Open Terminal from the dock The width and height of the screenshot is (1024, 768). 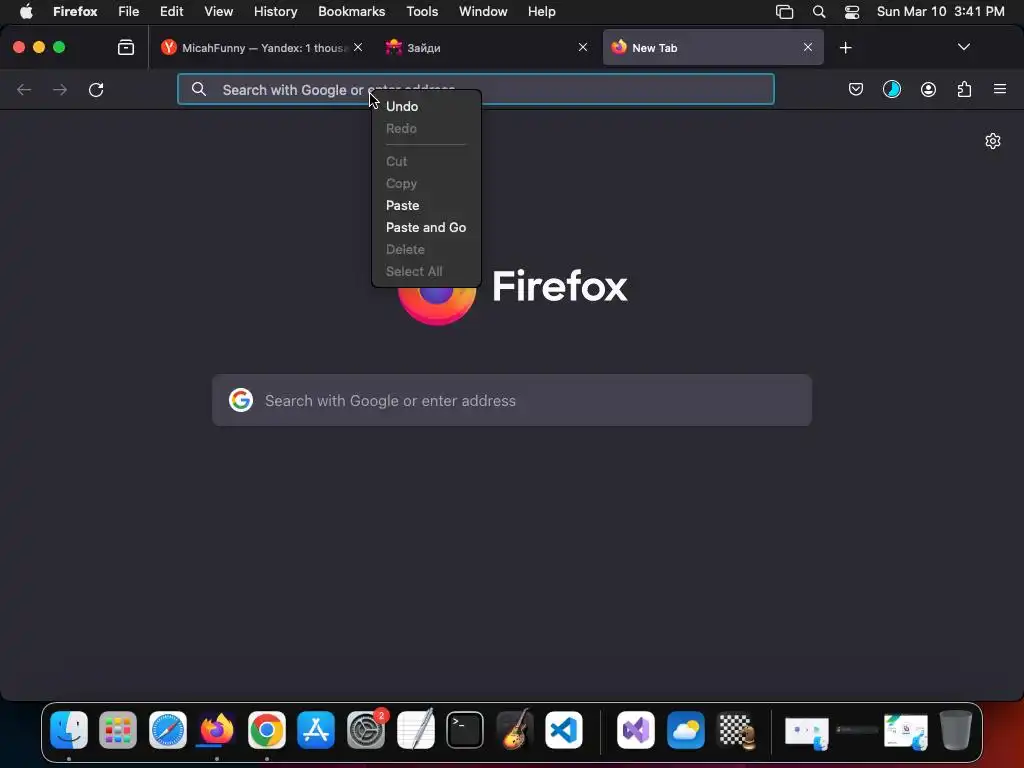pos(465,729)
